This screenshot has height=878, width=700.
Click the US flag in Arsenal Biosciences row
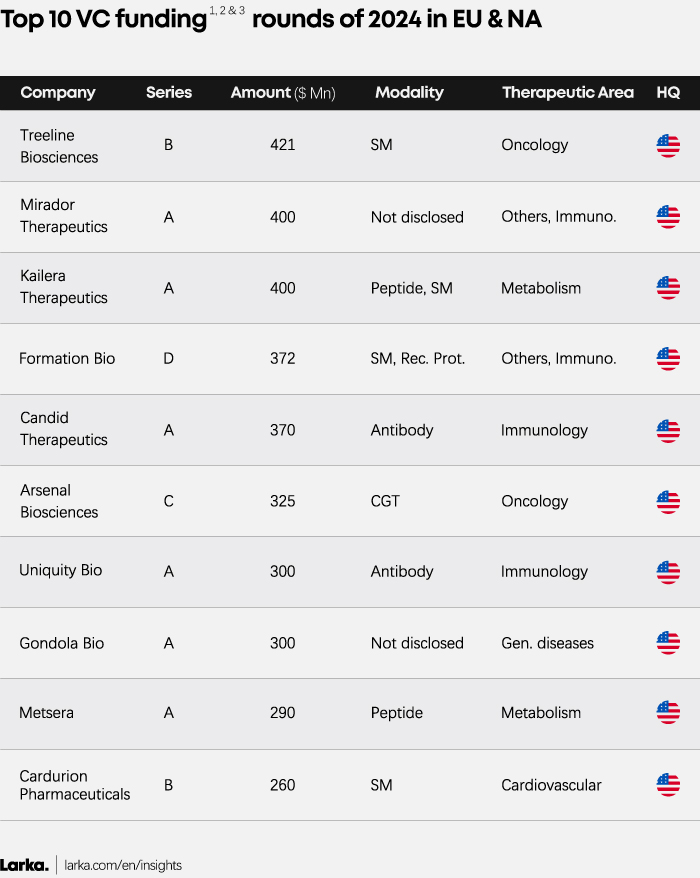pos(668,502)
